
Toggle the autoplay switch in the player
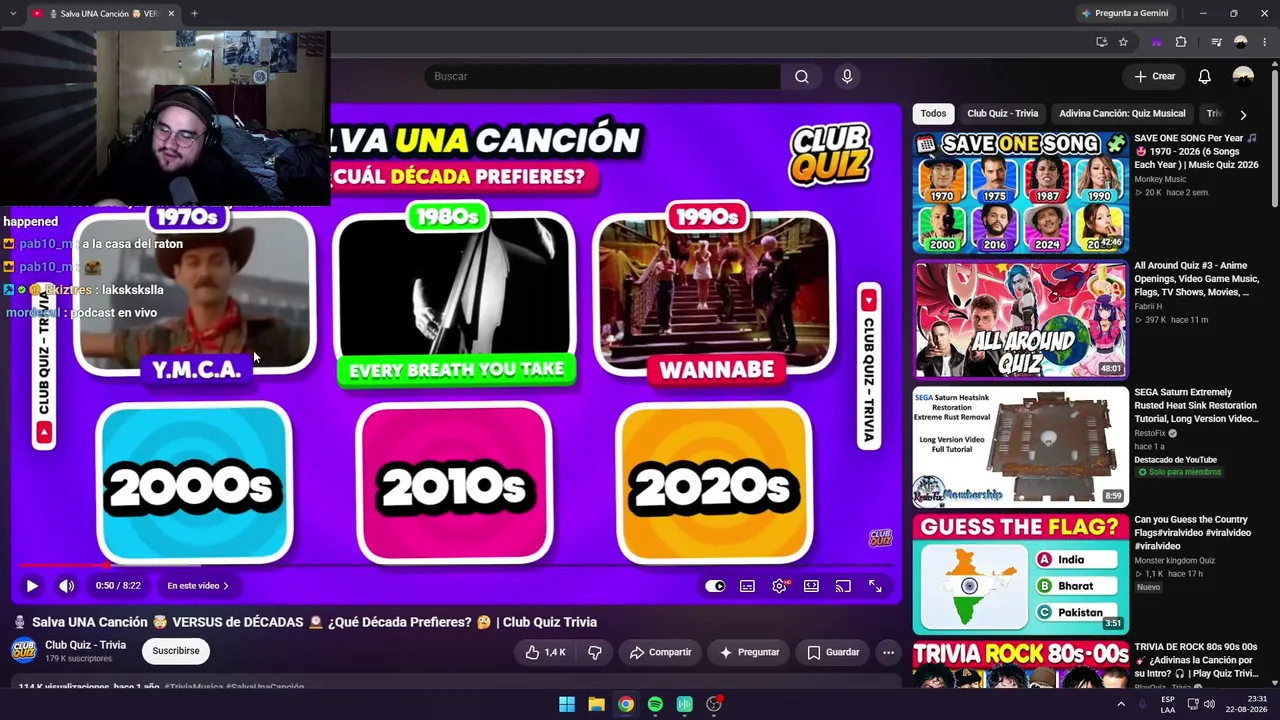(715, 586)
